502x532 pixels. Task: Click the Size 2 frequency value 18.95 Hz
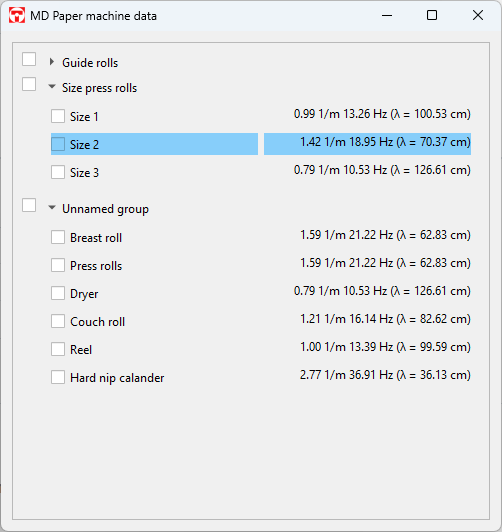tap(371, 142)
